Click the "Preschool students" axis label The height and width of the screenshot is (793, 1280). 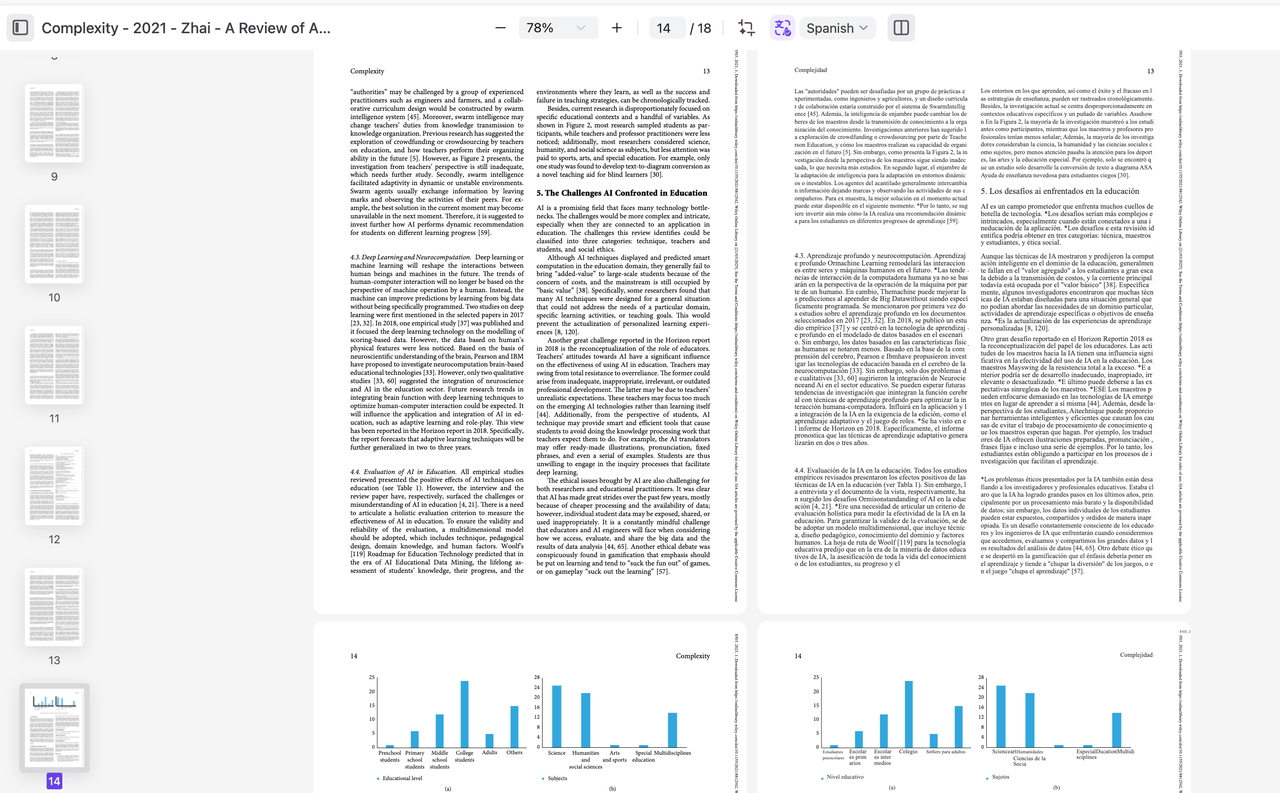tap(390, 756)
